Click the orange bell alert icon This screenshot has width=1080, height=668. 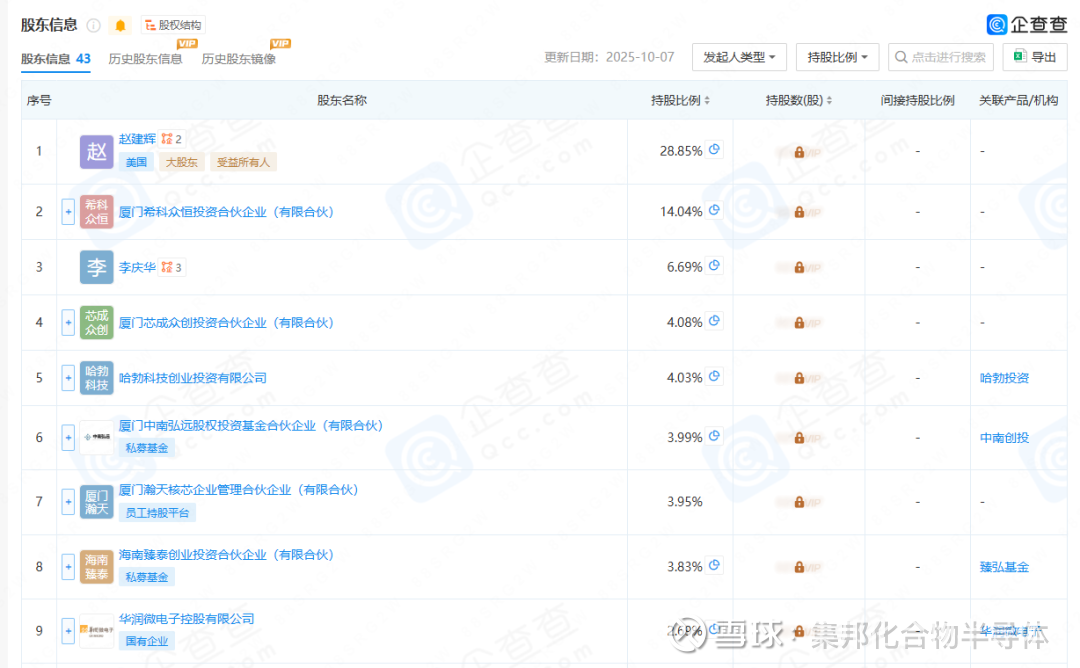point(121,25)
